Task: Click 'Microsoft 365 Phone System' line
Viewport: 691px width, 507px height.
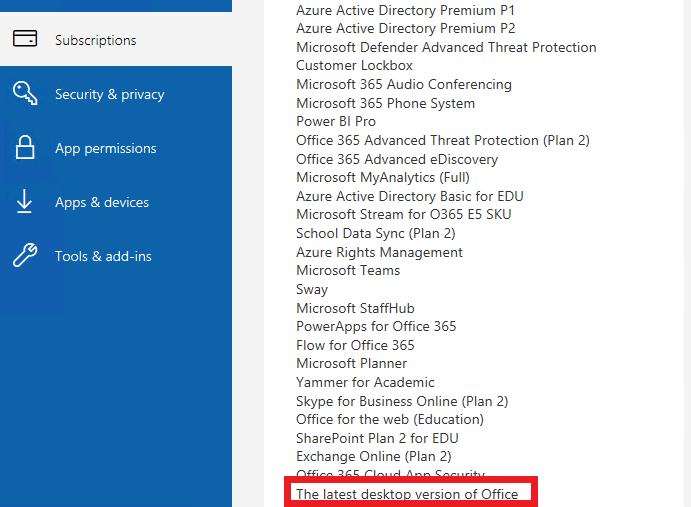Action: click(386, 103)
